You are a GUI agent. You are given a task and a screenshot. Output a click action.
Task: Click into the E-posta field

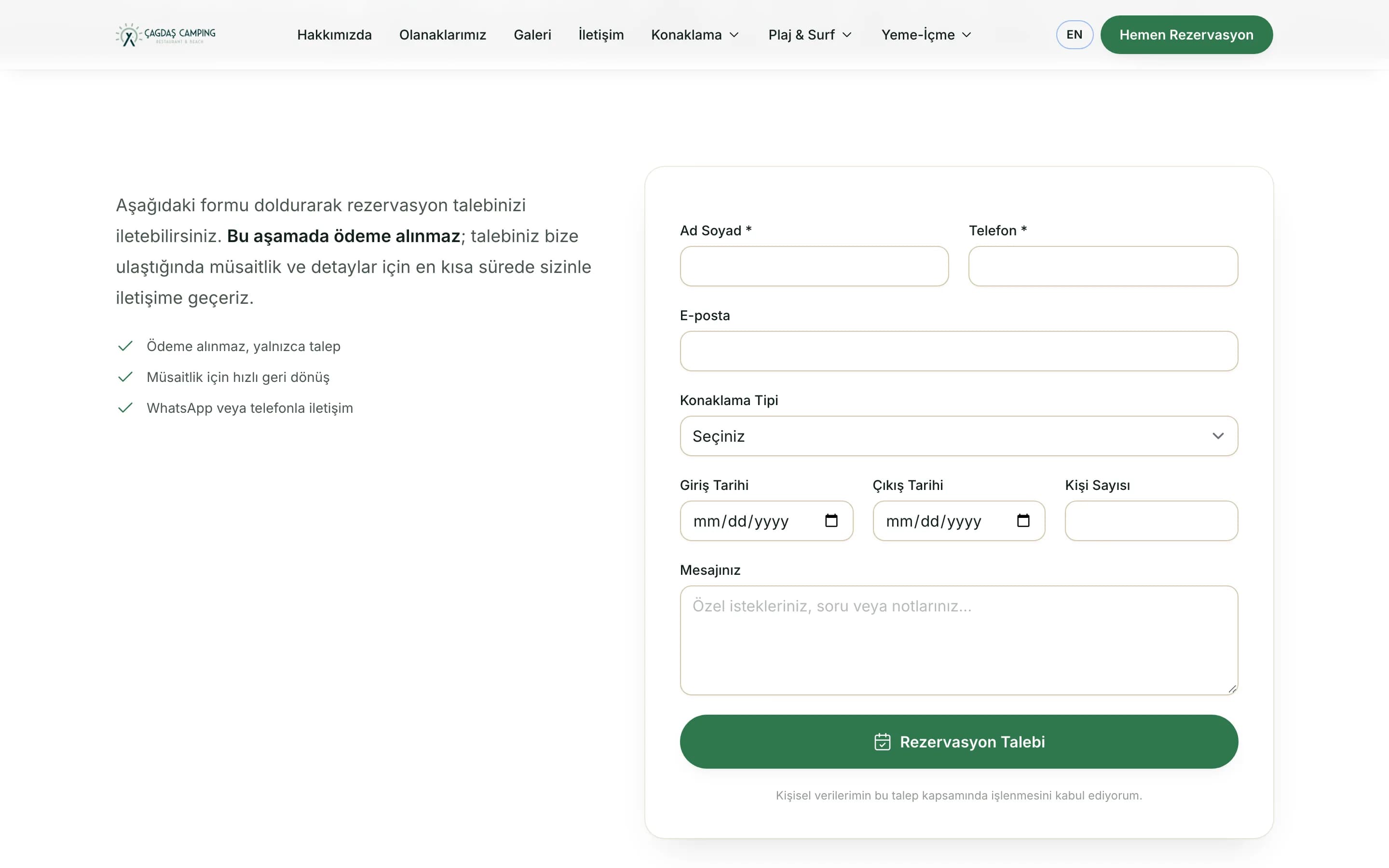point(958,351)
